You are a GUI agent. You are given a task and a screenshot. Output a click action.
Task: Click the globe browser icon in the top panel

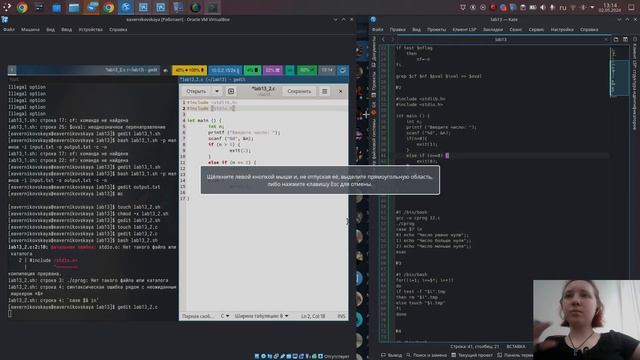196,7
